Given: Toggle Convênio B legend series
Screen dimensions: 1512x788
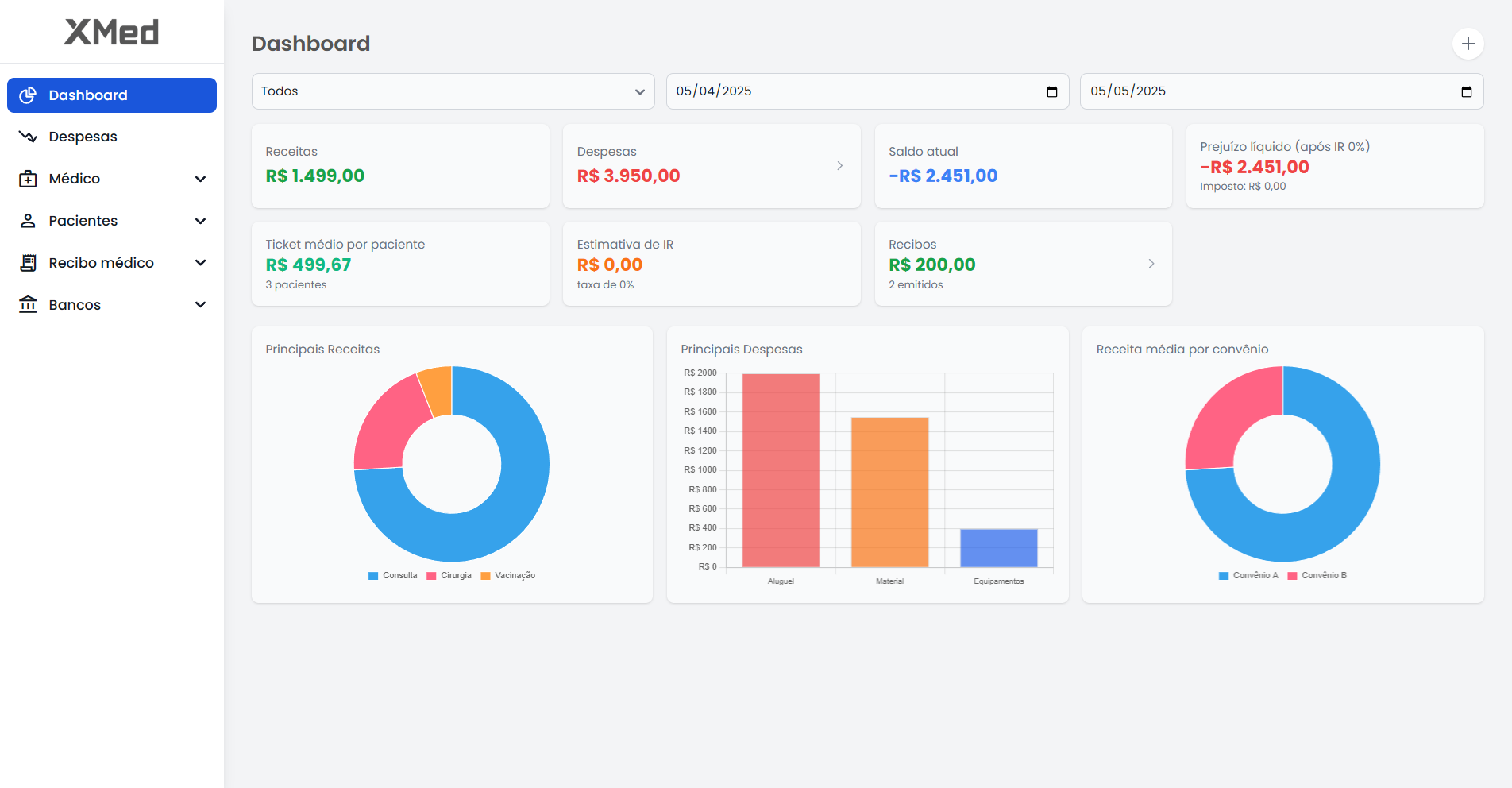Looking at the screenshot, I should coord(1317,576).
